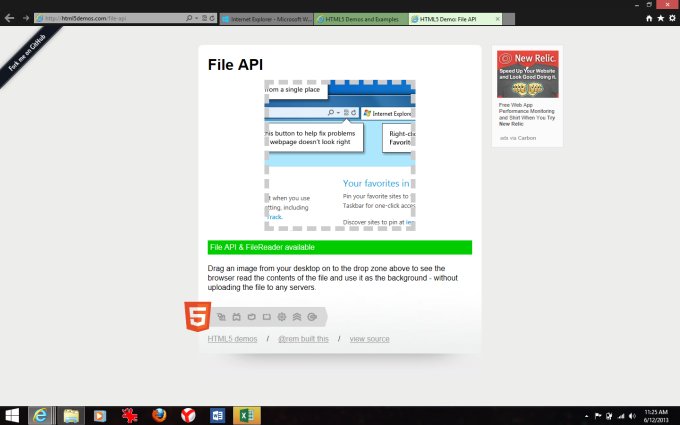The width and height of the screenshot is (680, 425).
Task: Open the HTML5 demos footer link
Action: point(232,339)
